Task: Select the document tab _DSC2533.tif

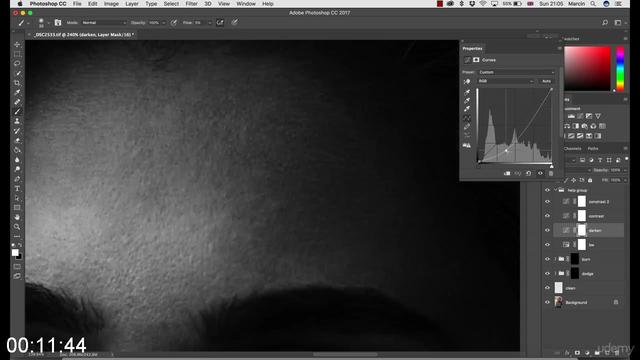Action: (83, 35)
